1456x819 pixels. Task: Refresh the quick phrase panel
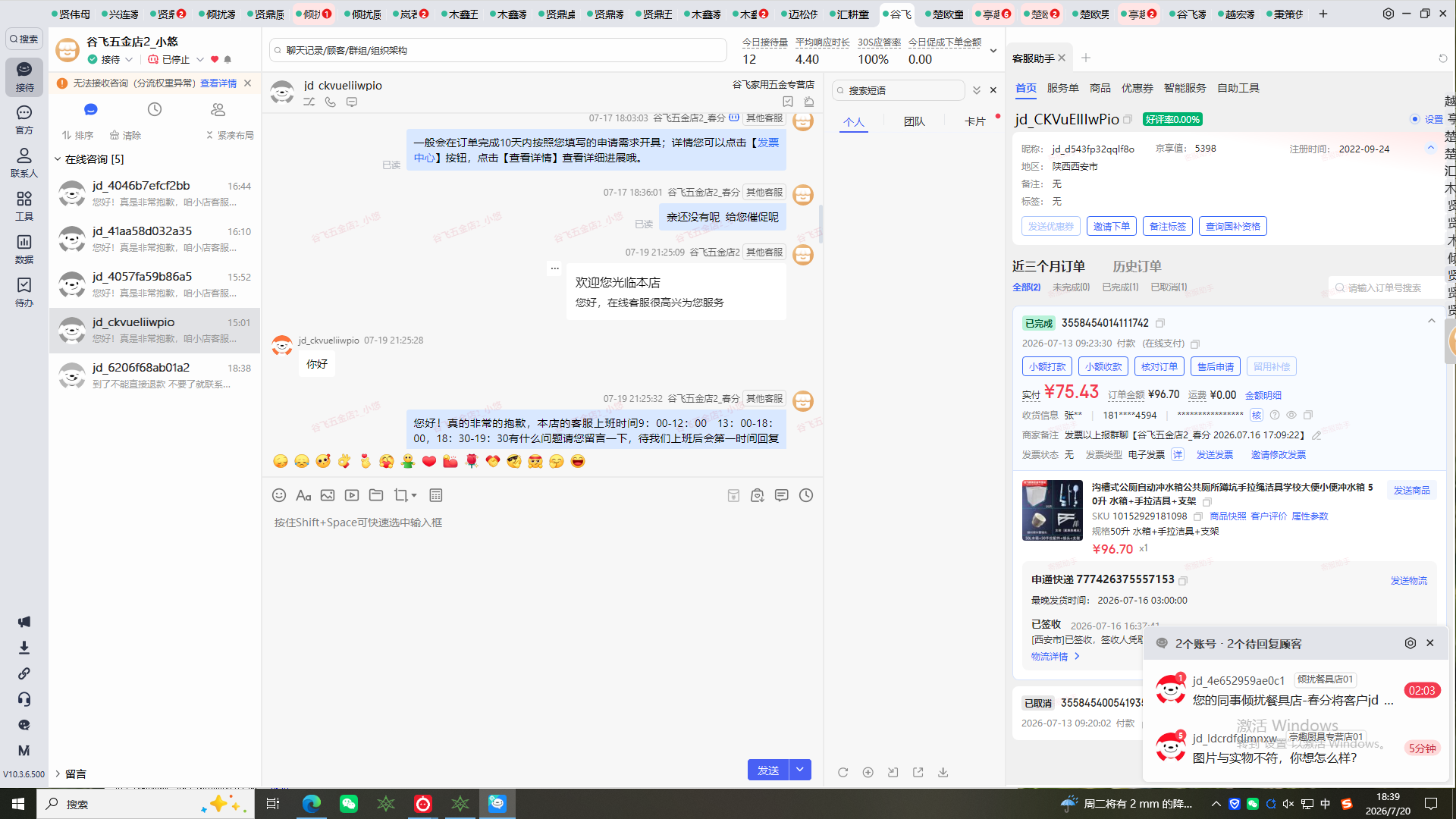click(x=843, y=772)
